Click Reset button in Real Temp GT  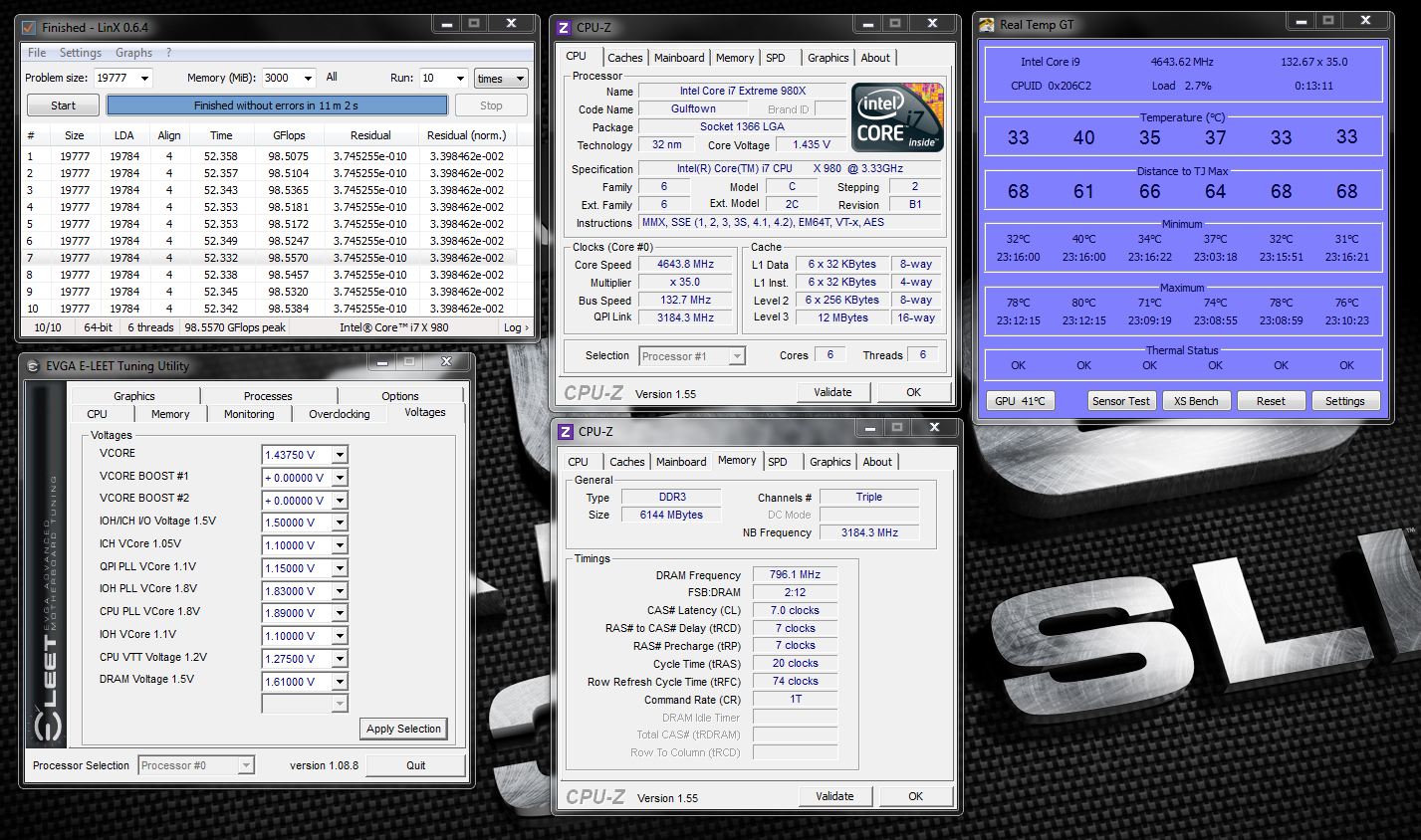tap(1271, 401)
